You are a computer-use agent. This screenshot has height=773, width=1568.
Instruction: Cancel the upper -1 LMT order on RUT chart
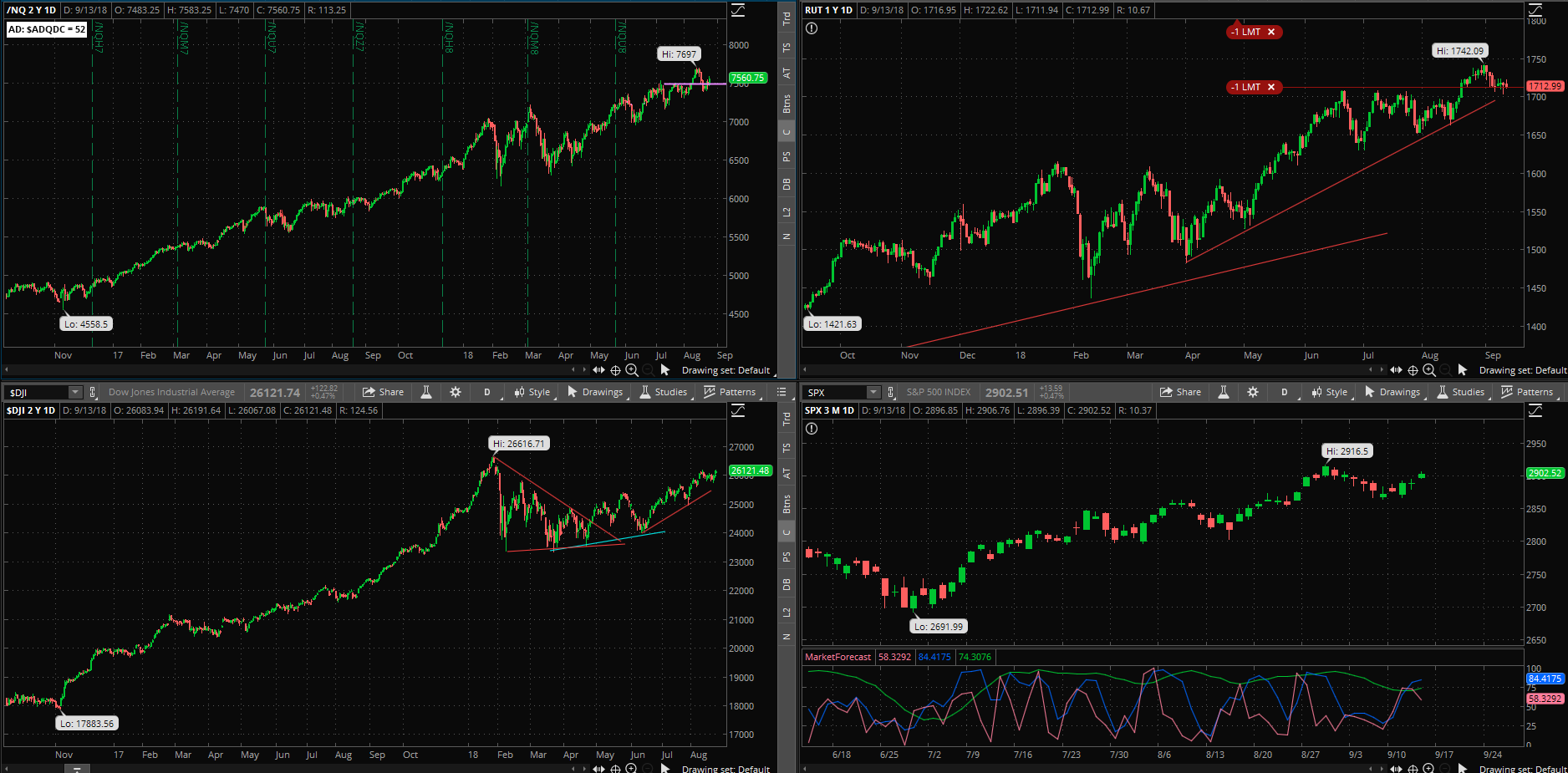1271,32
